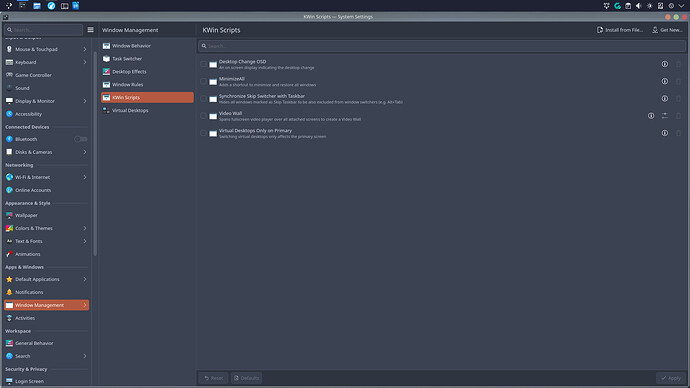The width and height of the screenshot is (690, 388).
Task: Focus the KWin Scripts search field
Action: pyautogui.click(x=442, y=46)
